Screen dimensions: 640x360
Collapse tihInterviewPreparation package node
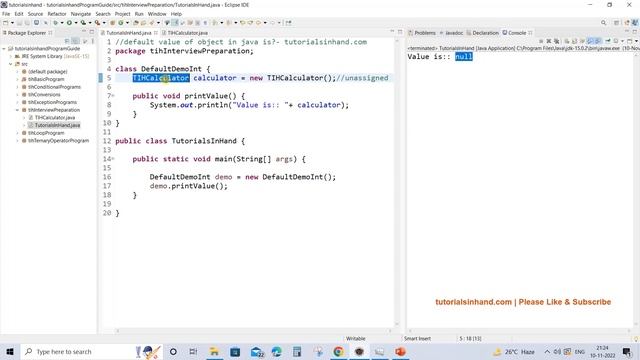click(18, 110)
